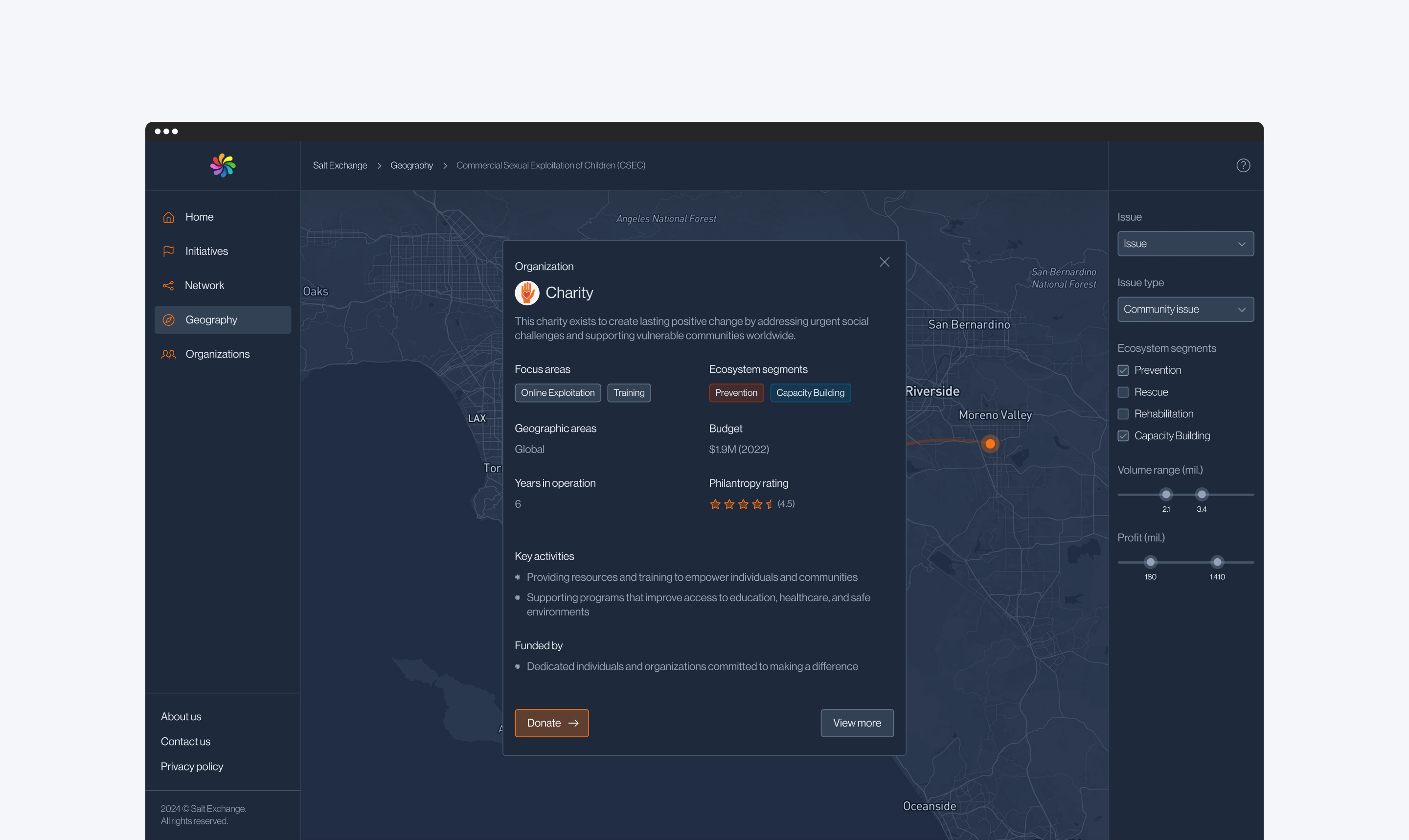Expand the Community issue dropdown

tap(1185, 310)
